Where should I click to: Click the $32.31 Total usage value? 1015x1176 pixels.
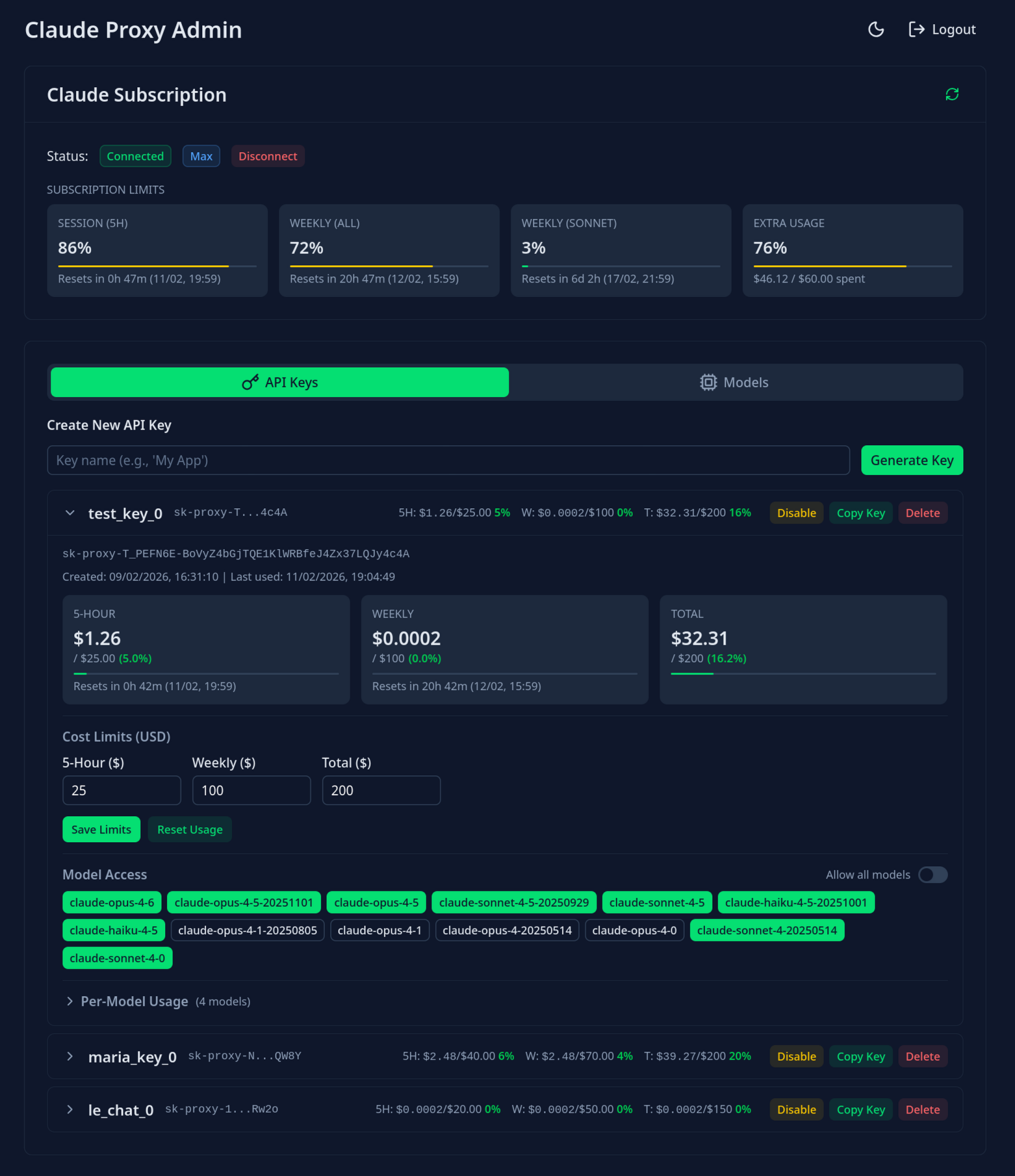pos(699,637)
